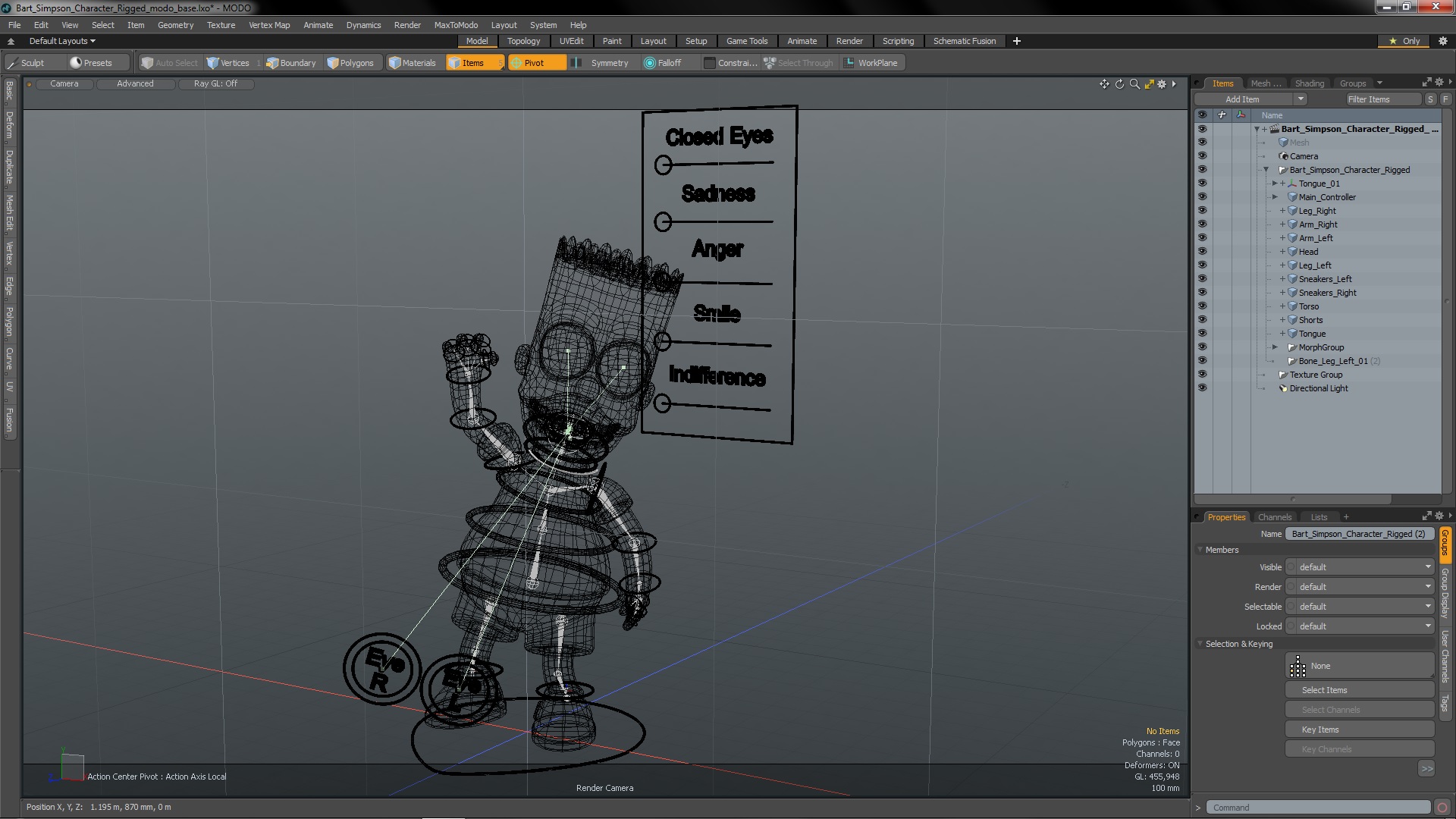
Task: Add a new layout tab with the plus icon
Action: pos(1017,41)
